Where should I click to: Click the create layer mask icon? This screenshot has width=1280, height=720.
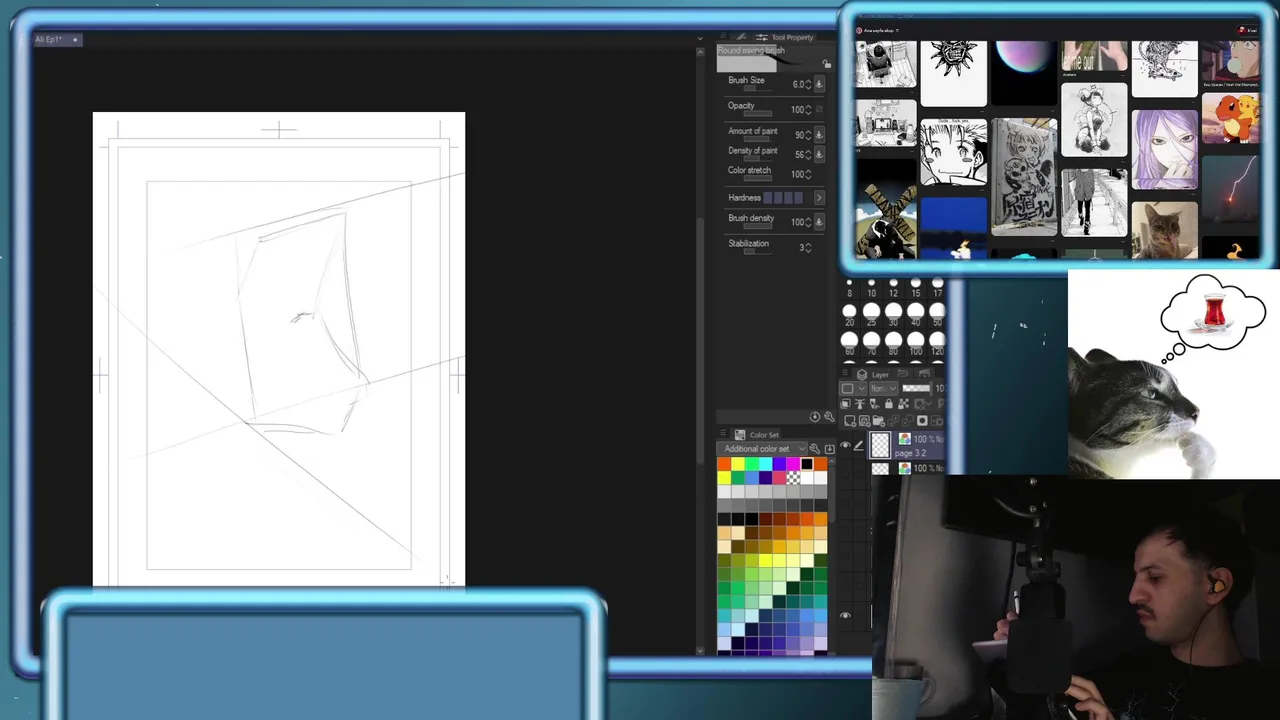922,421
